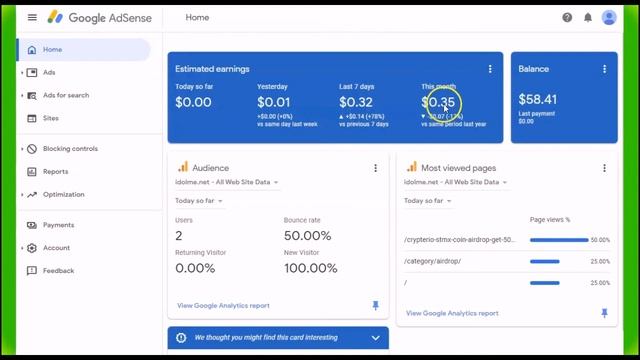Click the Payments money icon
640x360 pixels.
click(x=32, y=225)
